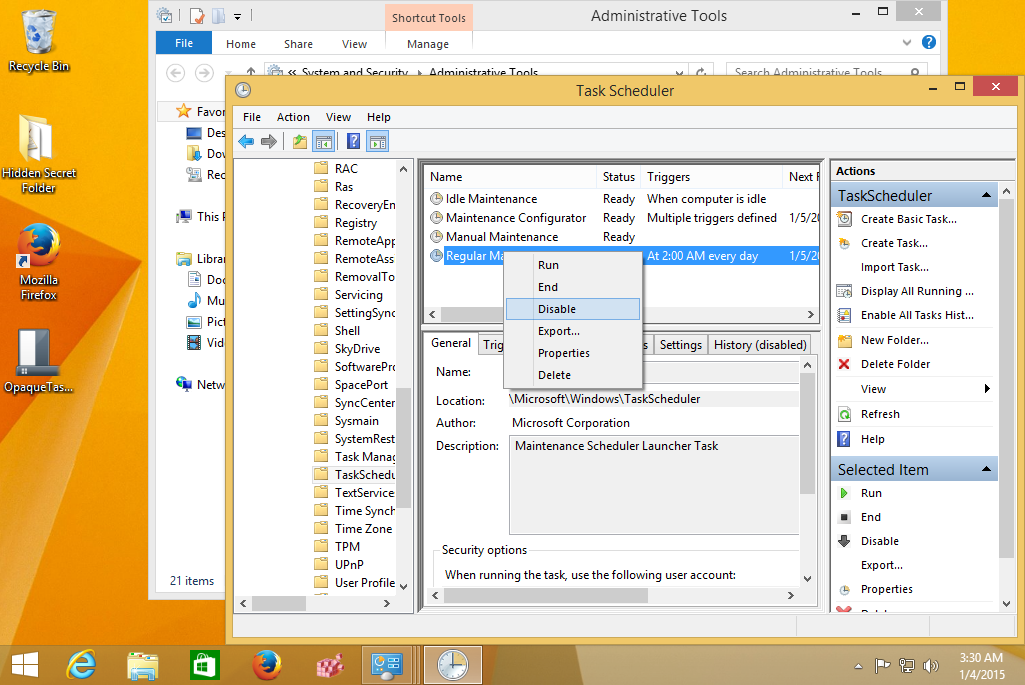Toggle the Show/Hide Action Pane toolbar icon
Screen dimensions: 1025x685
pyautogui.click(x=378, y=141)
